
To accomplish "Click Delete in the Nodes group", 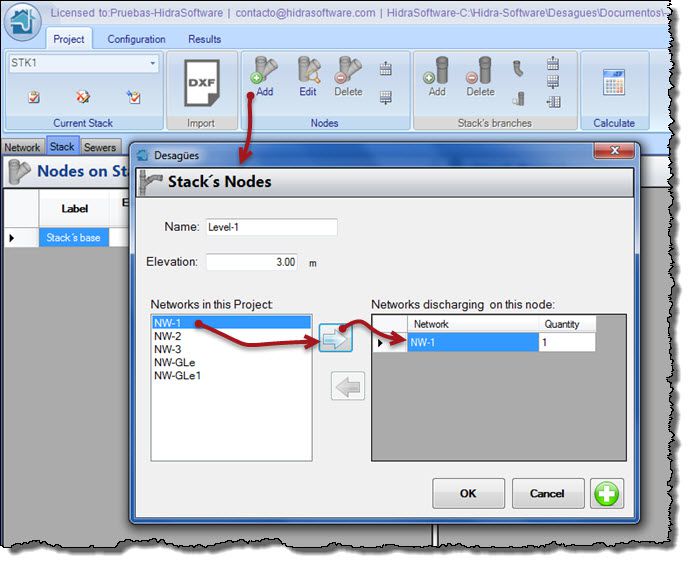I will tap(348, 77).
